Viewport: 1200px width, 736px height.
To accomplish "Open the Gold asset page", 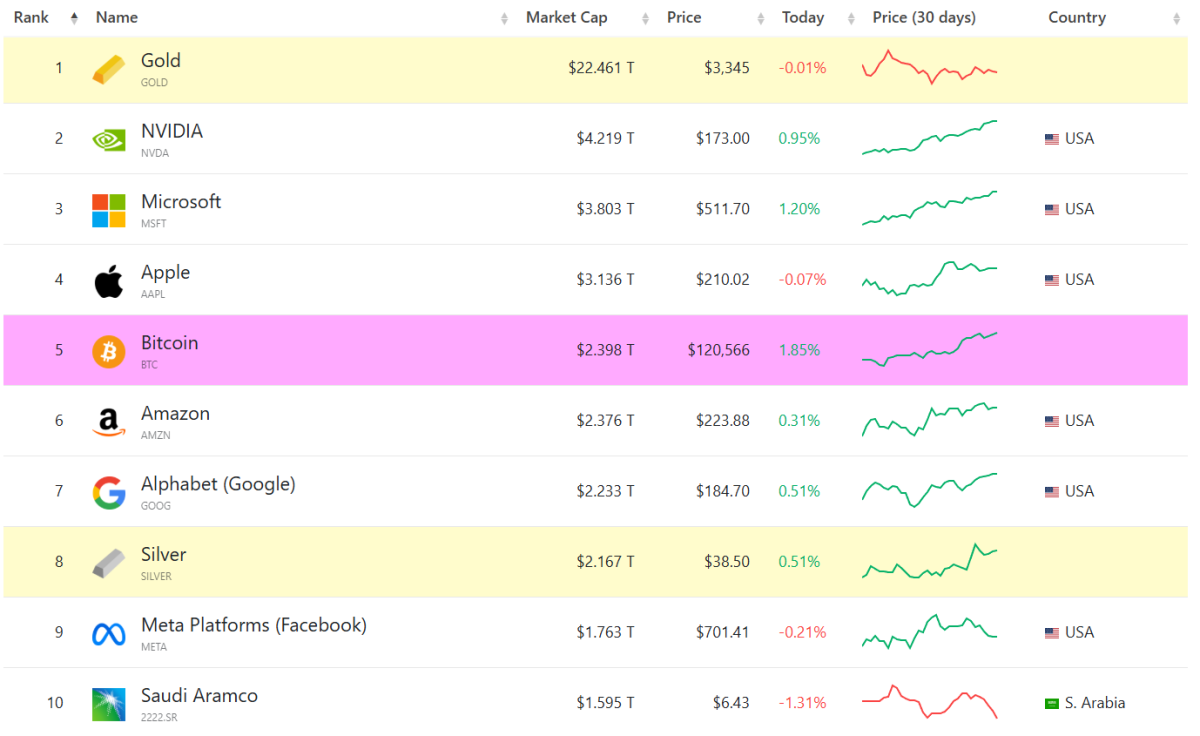I will click(x=161, y=61).
